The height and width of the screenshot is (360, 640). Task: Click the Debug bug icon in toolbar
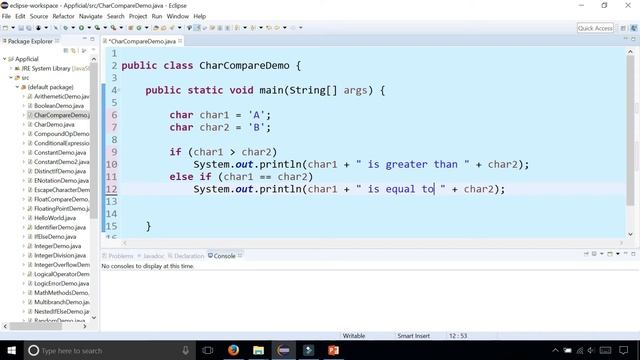click(x=65, y=28)
